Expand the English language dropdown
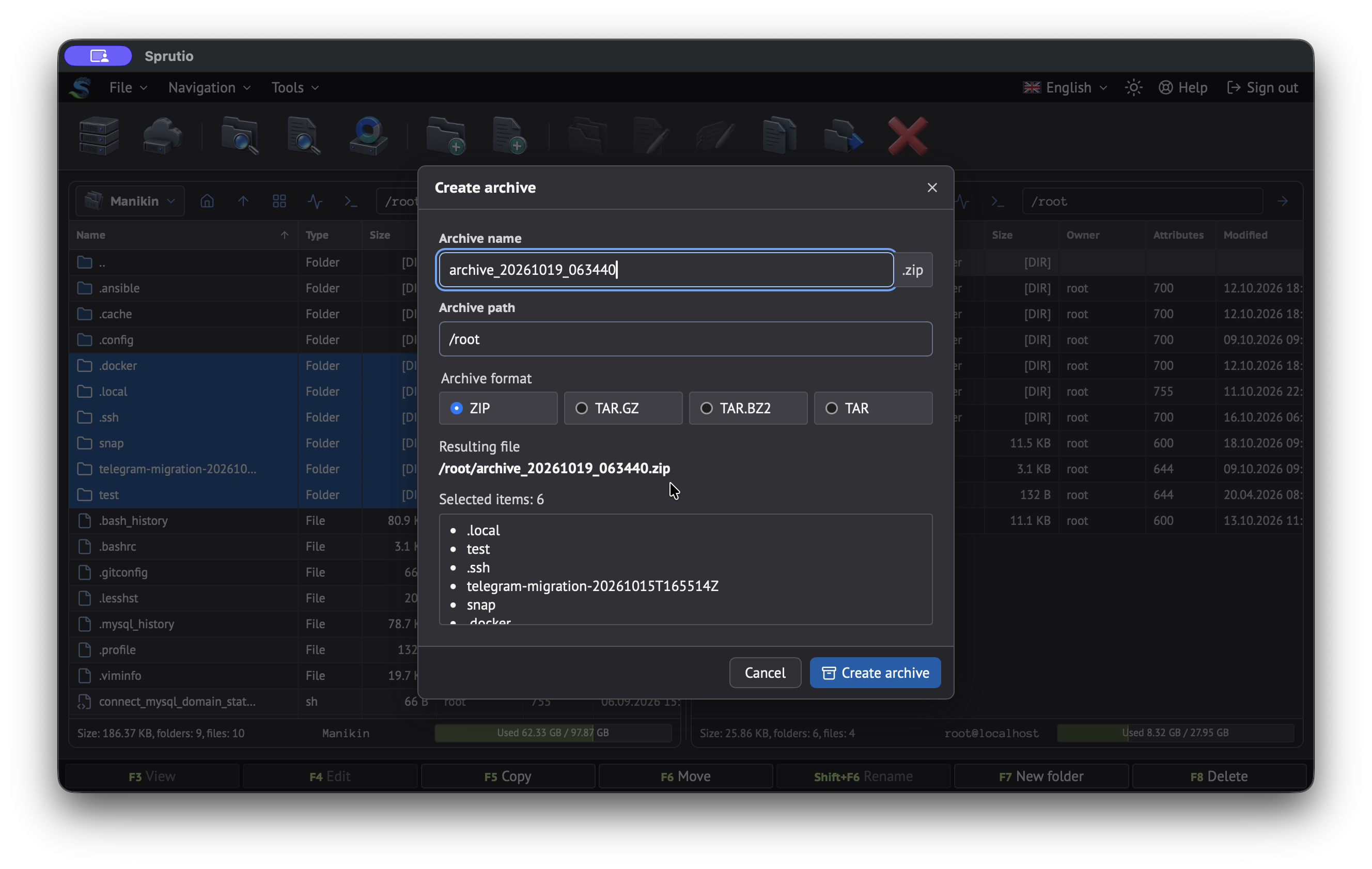The height and width of the screenshot is (869, 1372). click(1065, 87)
